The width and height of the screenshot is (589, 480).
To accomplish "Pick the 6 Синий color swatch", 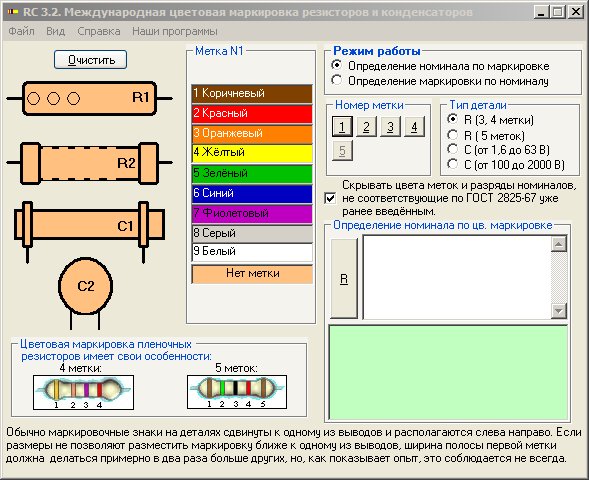I will (x=252, y=193).
